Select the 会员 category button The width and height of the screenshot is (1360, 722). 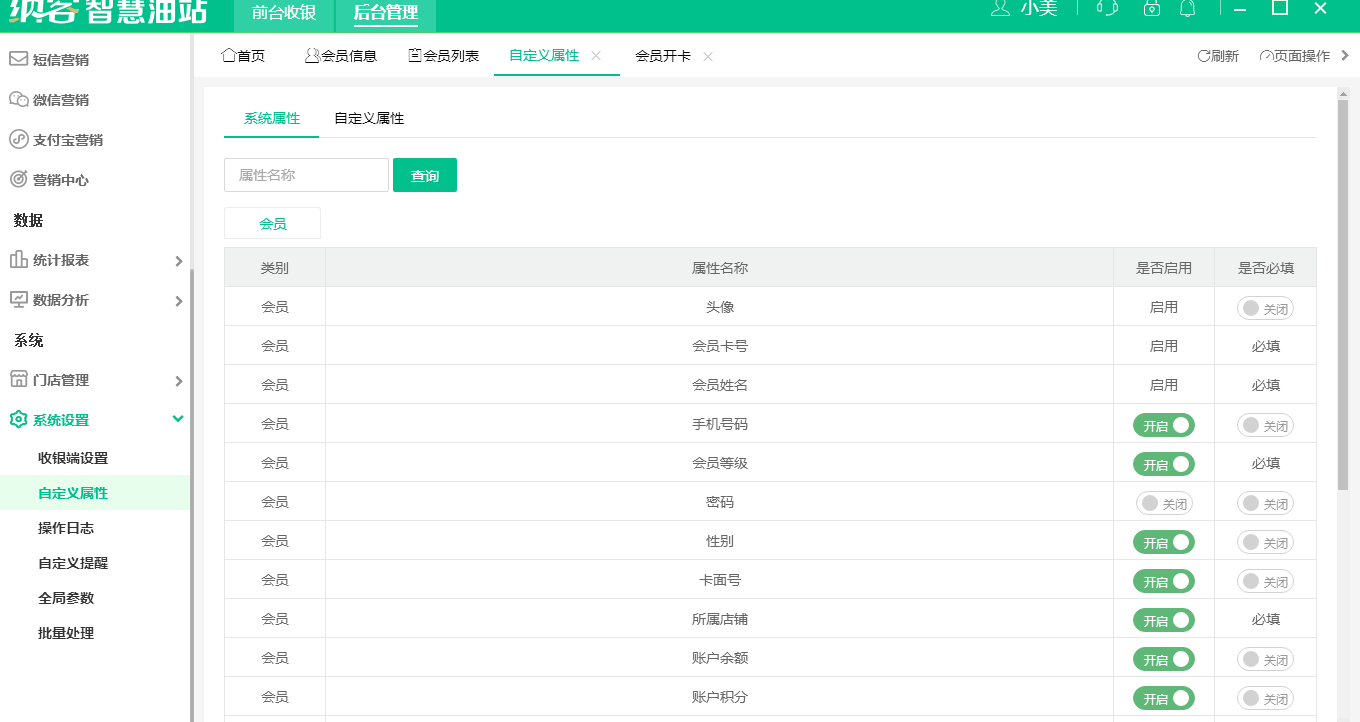pos(272,222)
